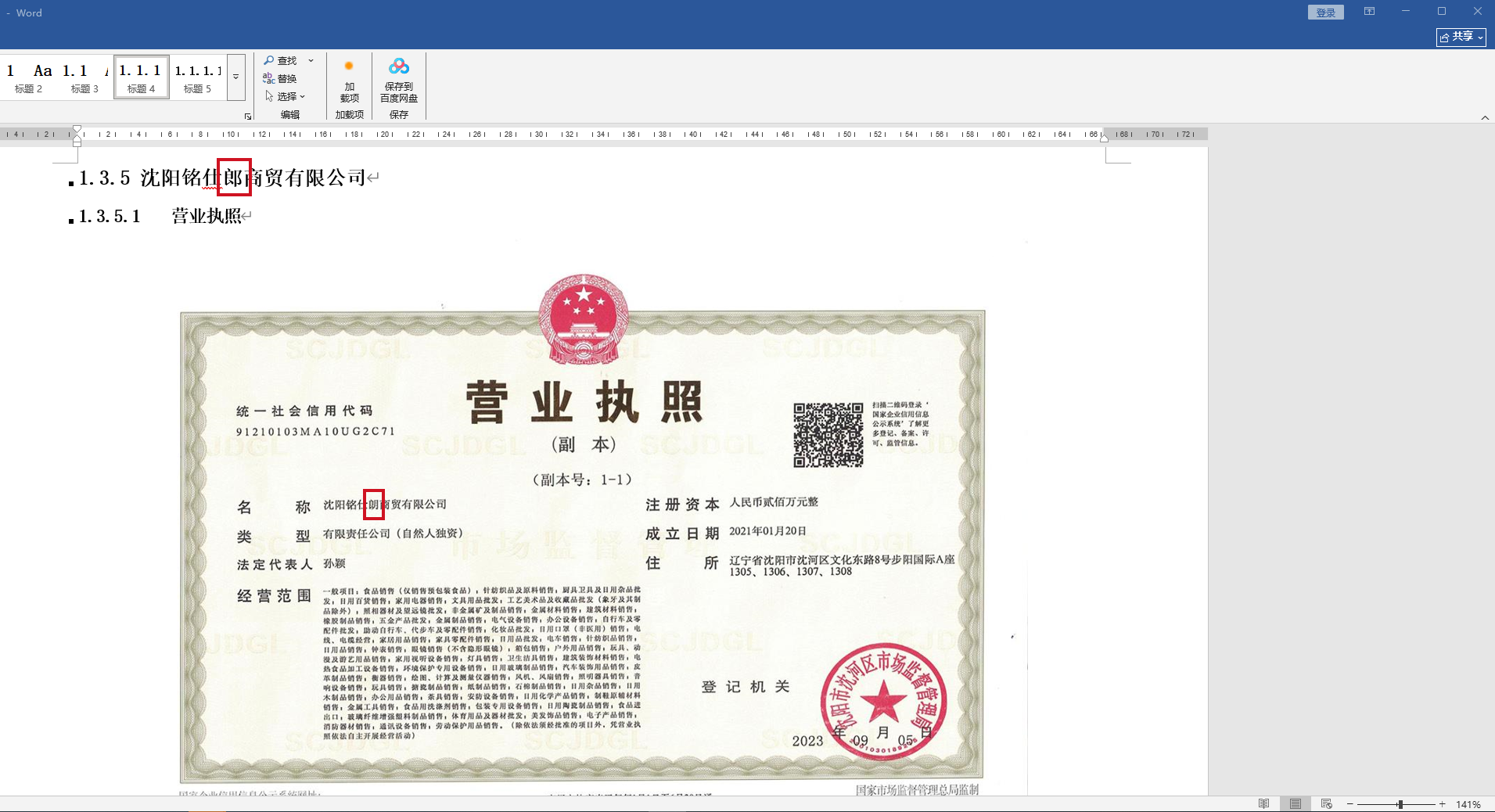
Task: Toggle Print Layout view in status bar
Action: click(1296, 804)
